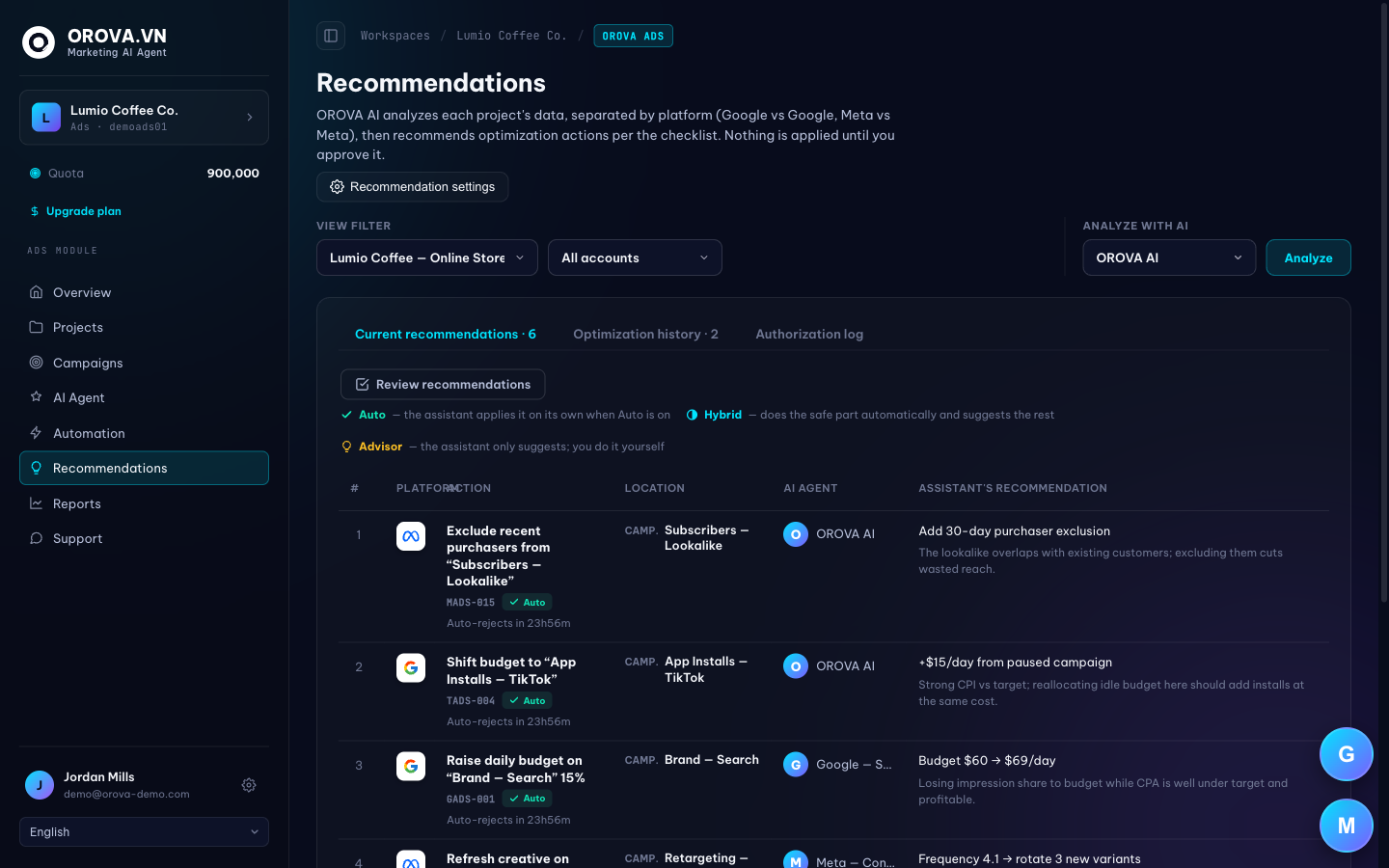Click the Quota indicator icon
Screen dimensions: 1389x868
pyautogui.click(x=35, y=174)
